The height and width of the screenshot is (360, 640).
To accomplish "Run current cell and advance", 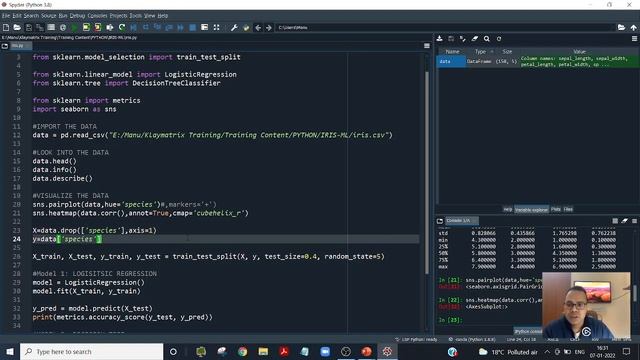I will tap(98, 27).
